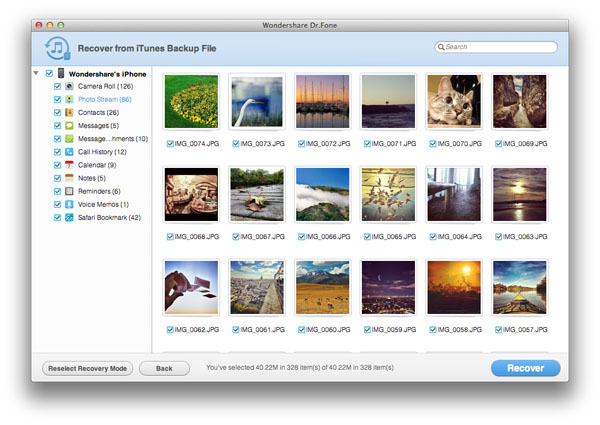Viewport: 600px width, 425px height.
Task: Collapse the Wondershare's iPhone tree
Action: 36,73
